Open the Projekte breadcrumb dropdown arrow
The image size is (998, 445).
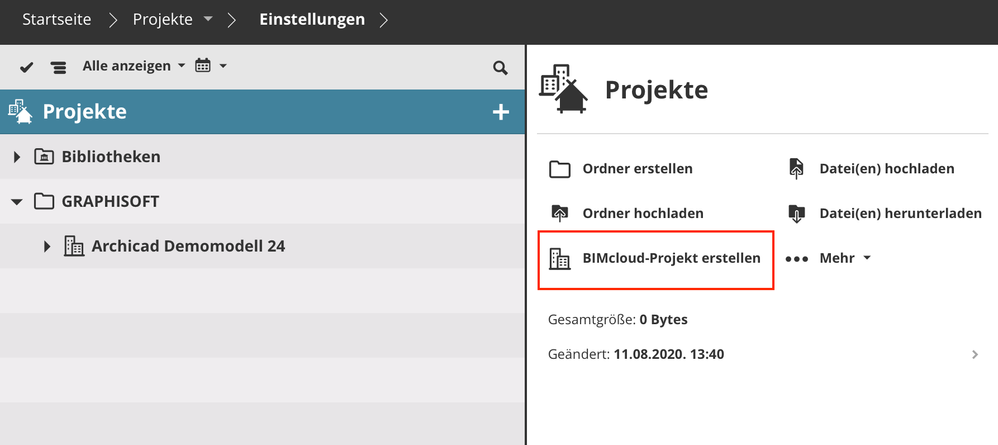coord(208,20)
